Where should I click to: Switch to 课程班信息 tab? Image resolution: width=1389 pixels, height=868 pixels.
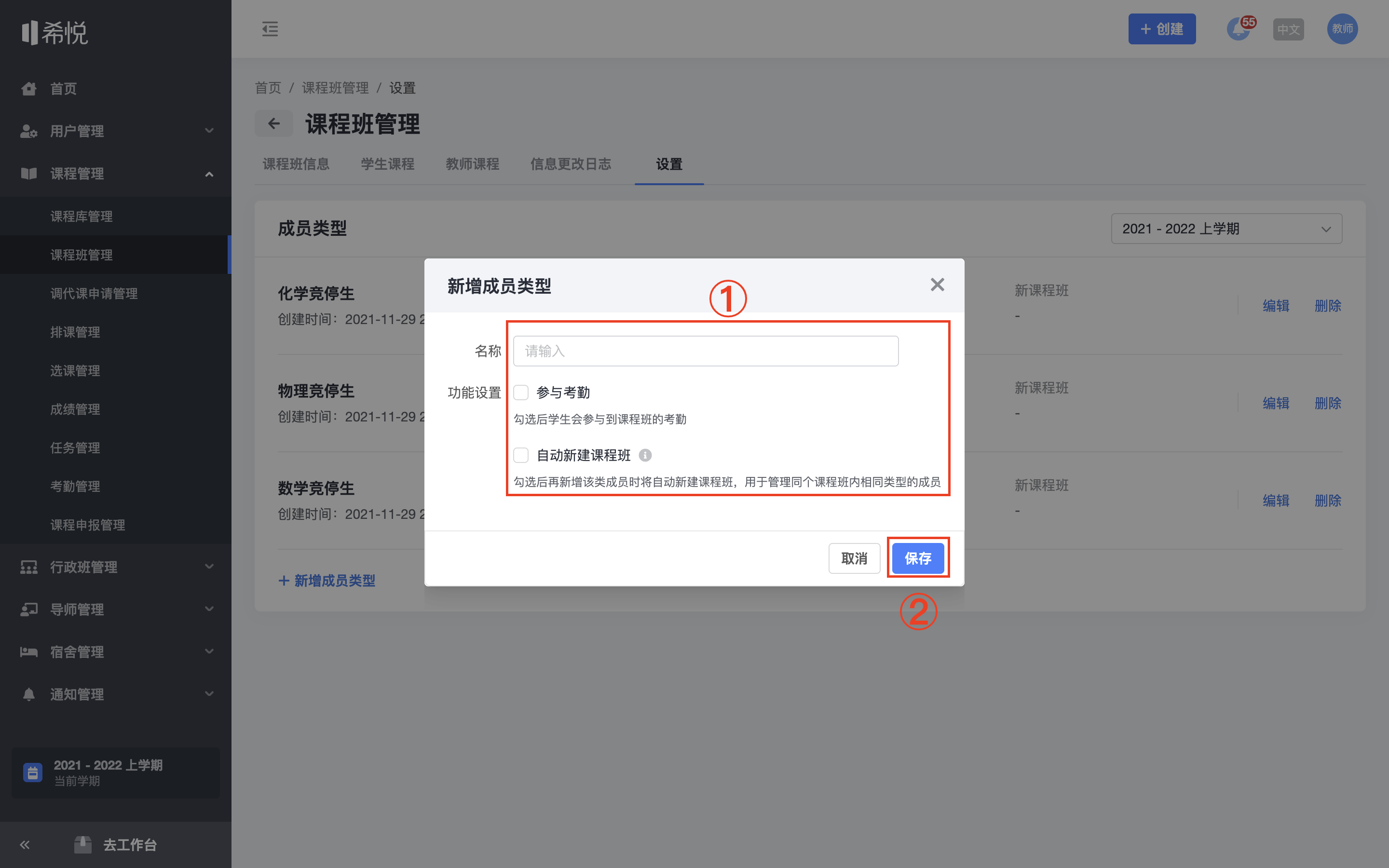296,164
